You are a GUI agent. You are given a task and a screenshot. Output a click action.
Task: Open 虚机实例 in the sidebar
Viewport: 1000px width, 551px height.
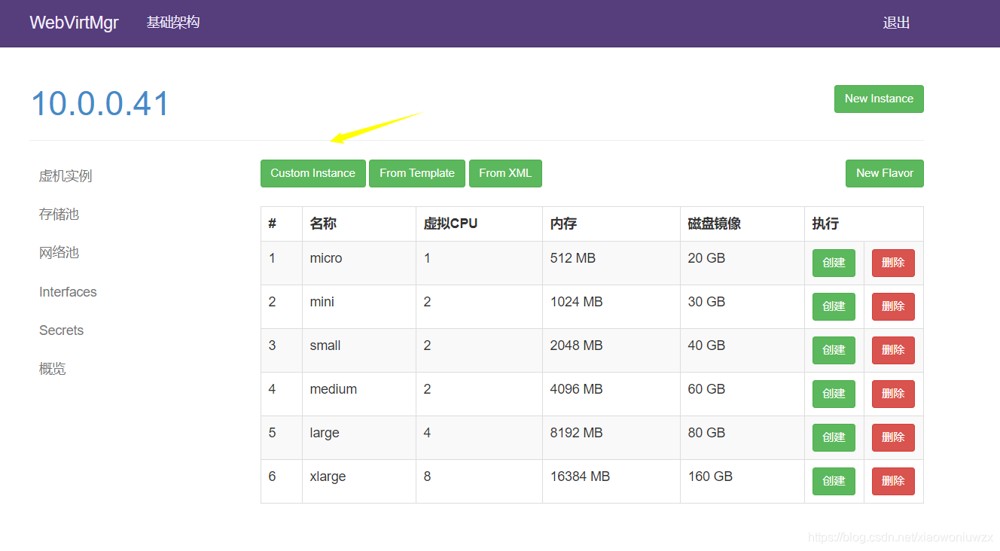[65, 176]
